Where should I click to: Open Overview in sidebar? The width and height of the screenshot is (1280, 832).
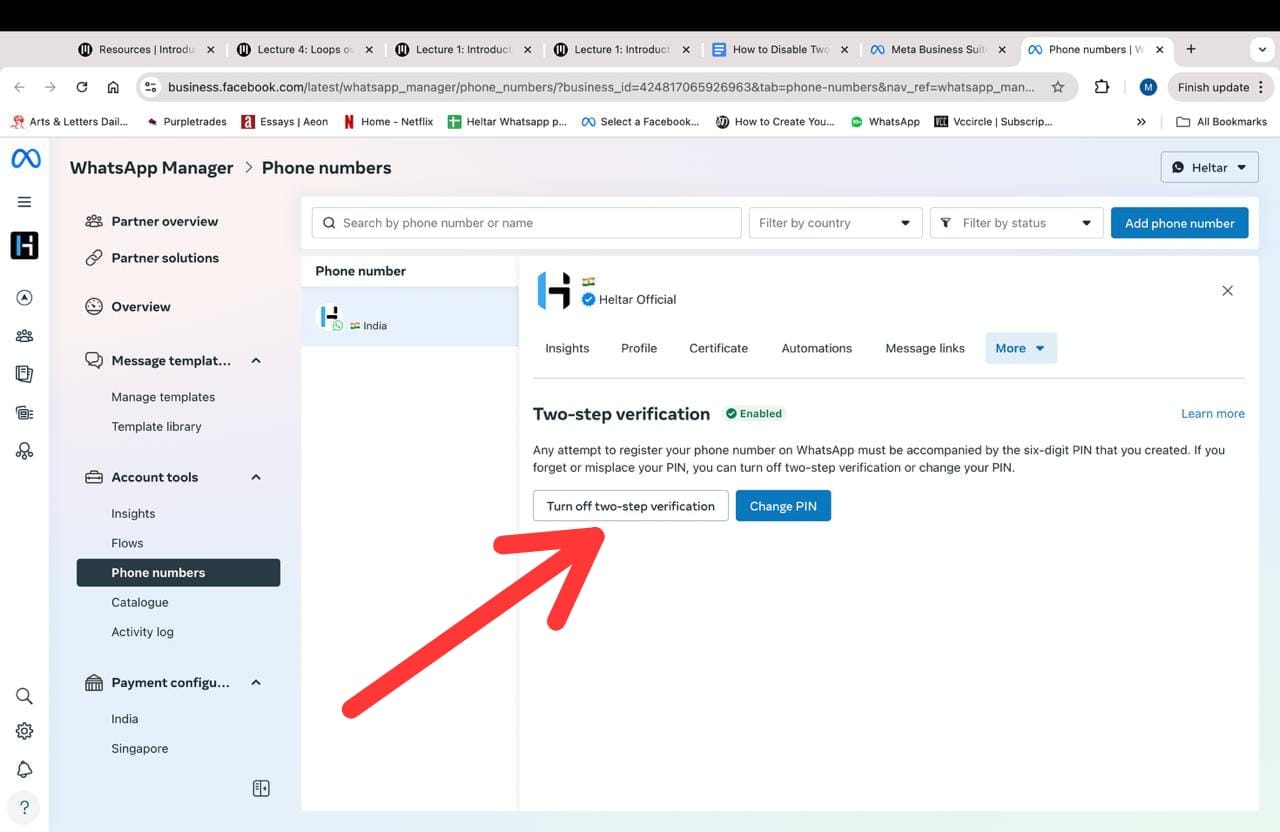click(141, 307)
